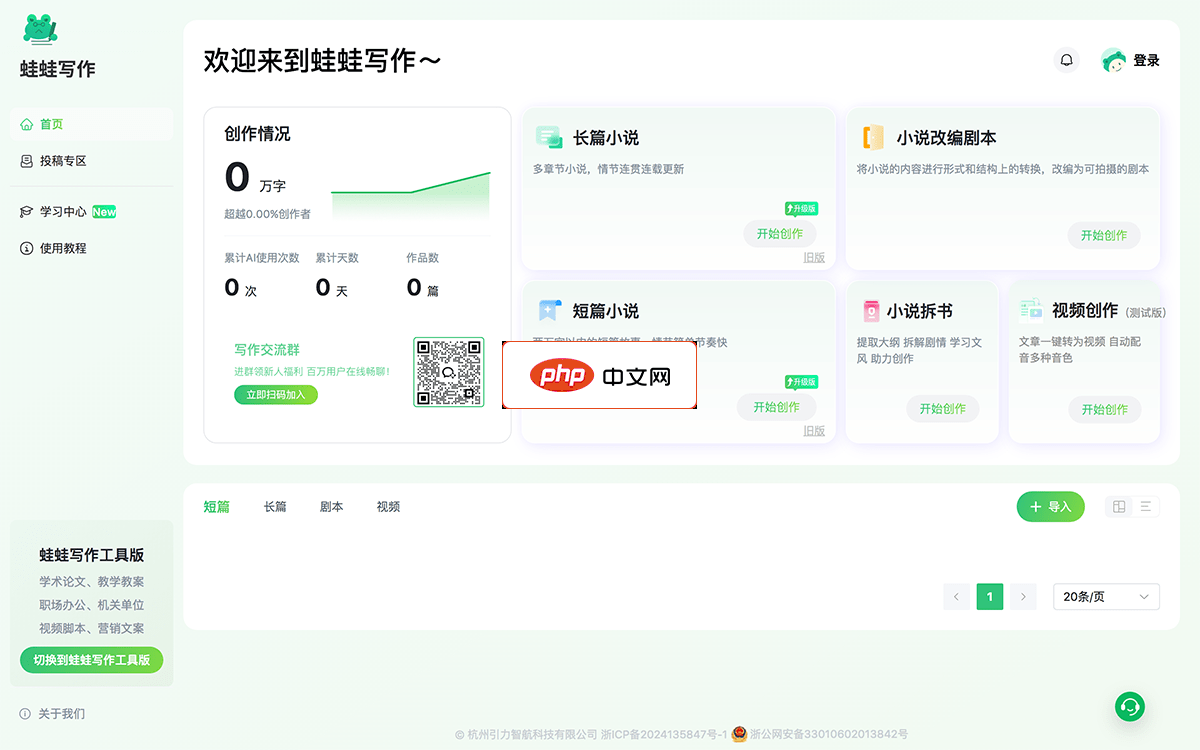The height and width of the screenshot is (750, 1200).
Task: Click 立即扫码加入 button
Action: click(276, 395)
